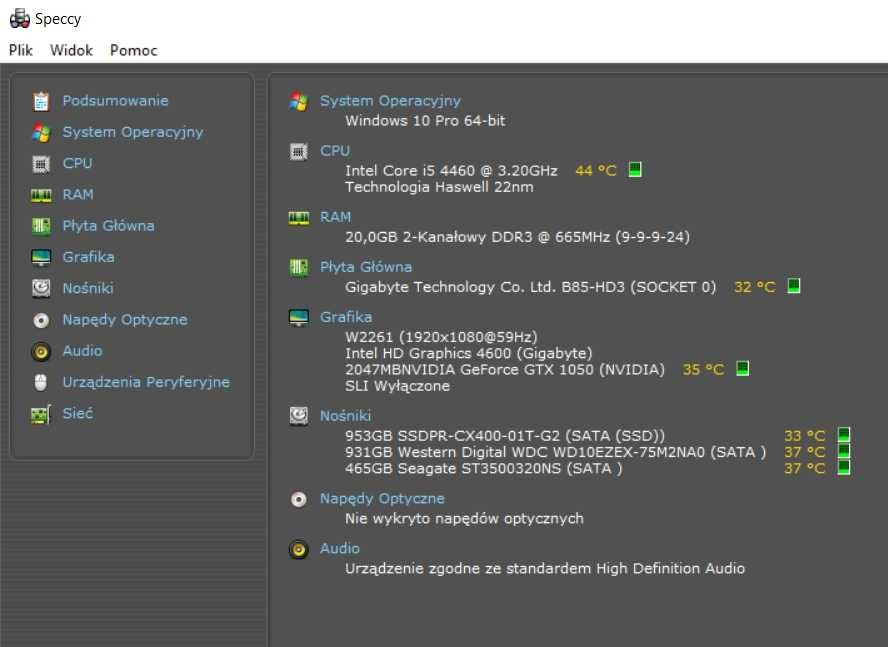This screenshot has height=647, width=888.
Task: Click the CPU temperature indicator next to 44 °C
Action: click(635, 169)
